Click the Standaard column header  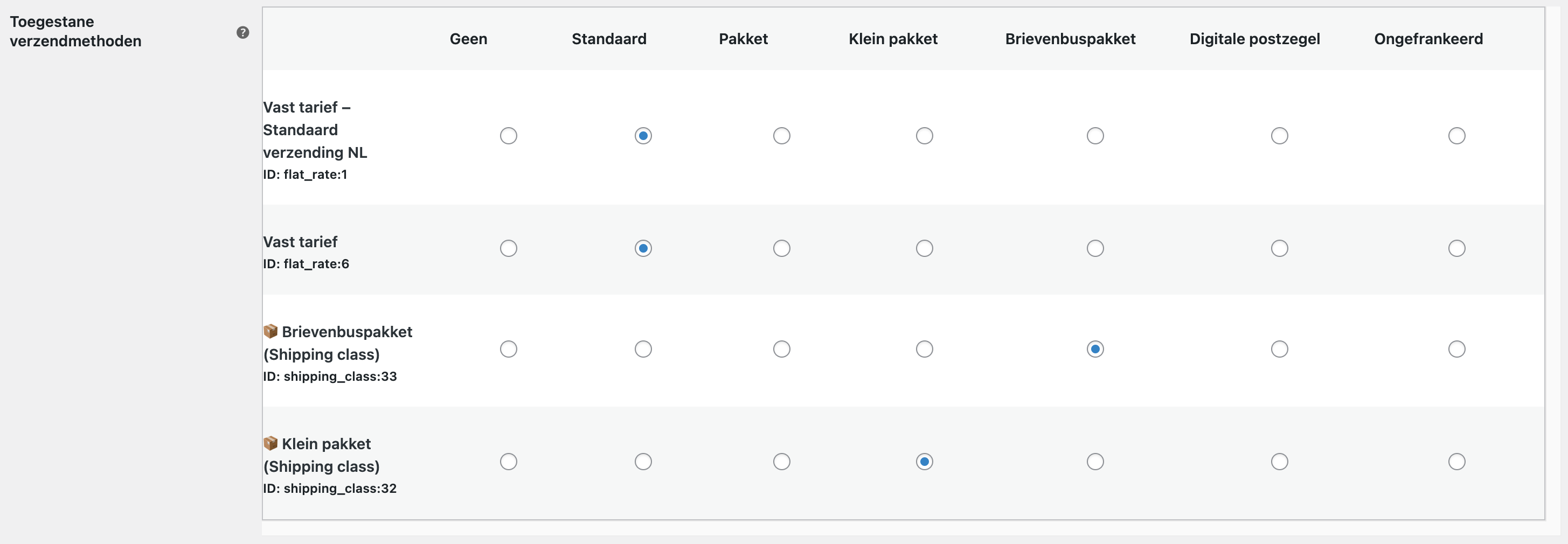click(x=609, y=38)
